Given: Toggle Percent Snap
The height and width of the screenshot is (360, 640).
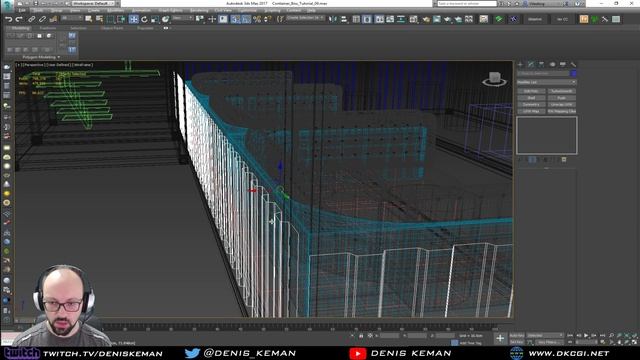Looking at the screenshot, I should point(257,19).
